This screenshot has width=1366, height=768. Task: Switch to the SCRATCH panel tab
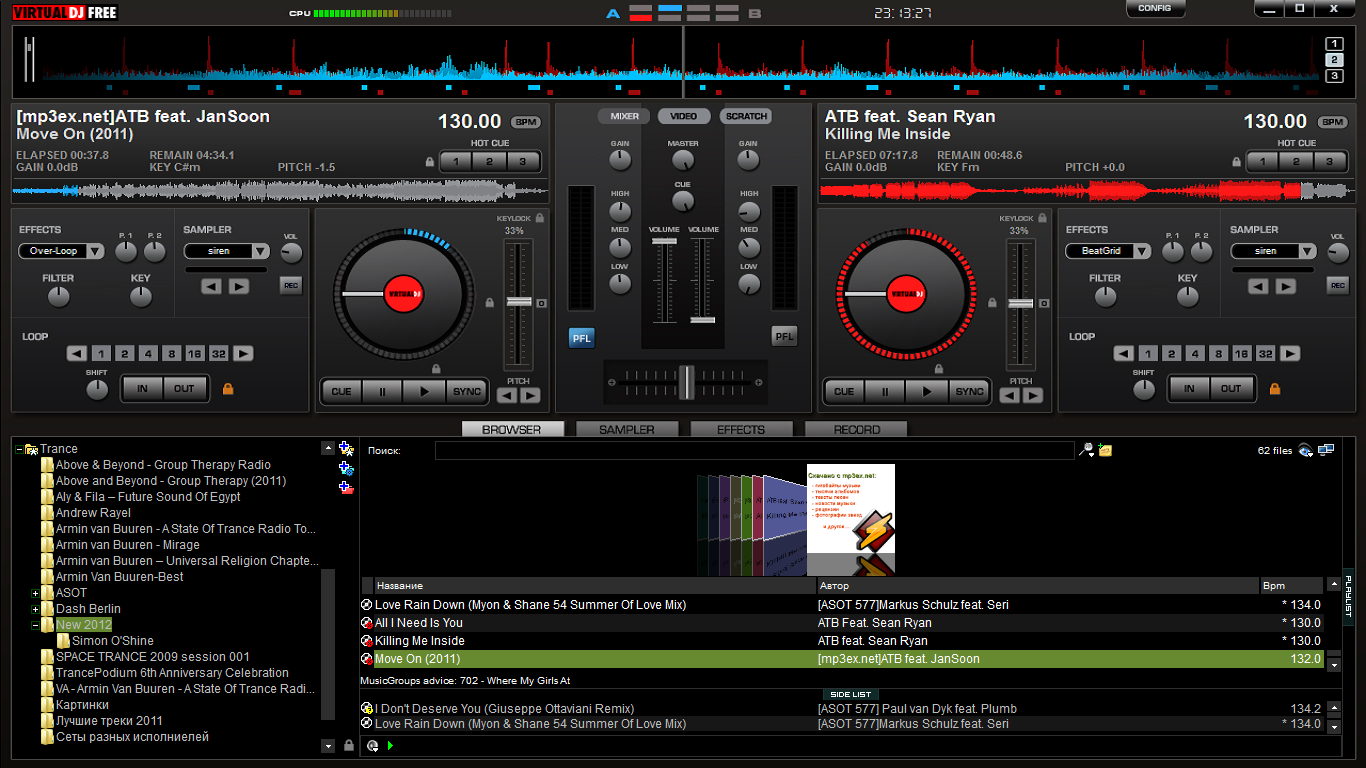click(x=746, y=116)
